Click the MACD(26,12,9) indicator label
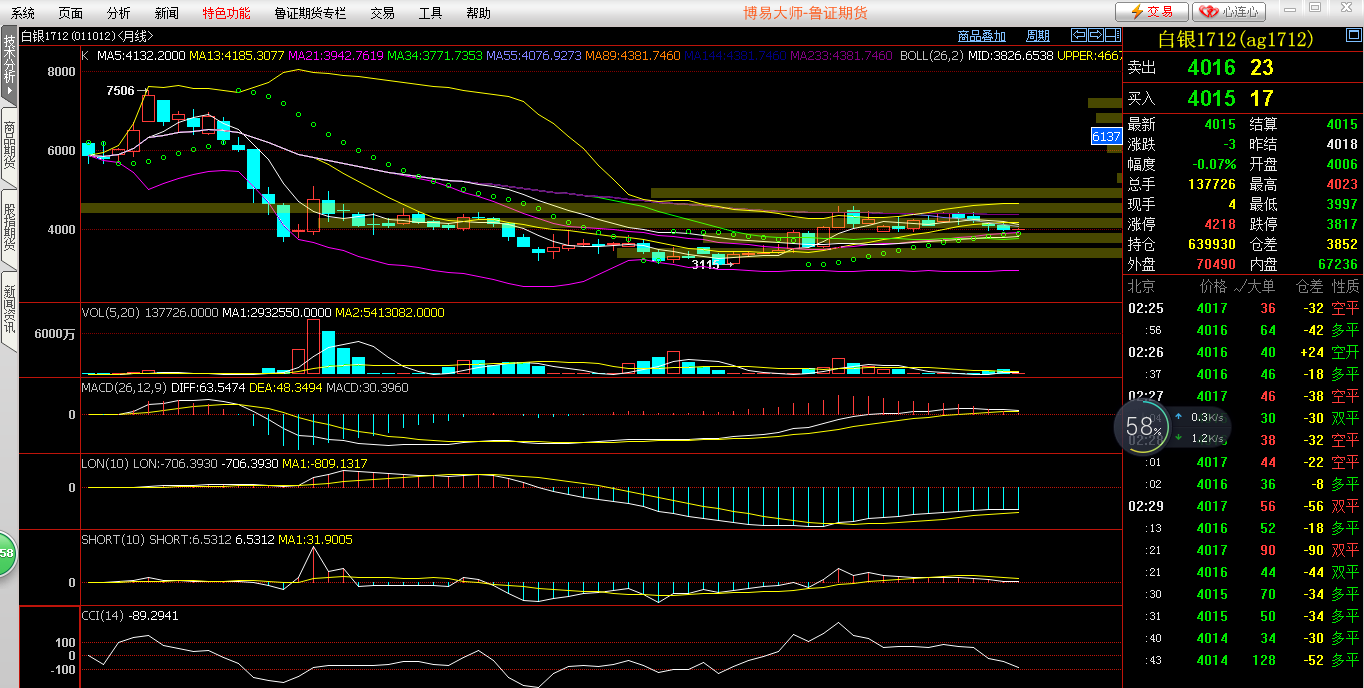Screen dimensions: 1364x688 point(124,388)
